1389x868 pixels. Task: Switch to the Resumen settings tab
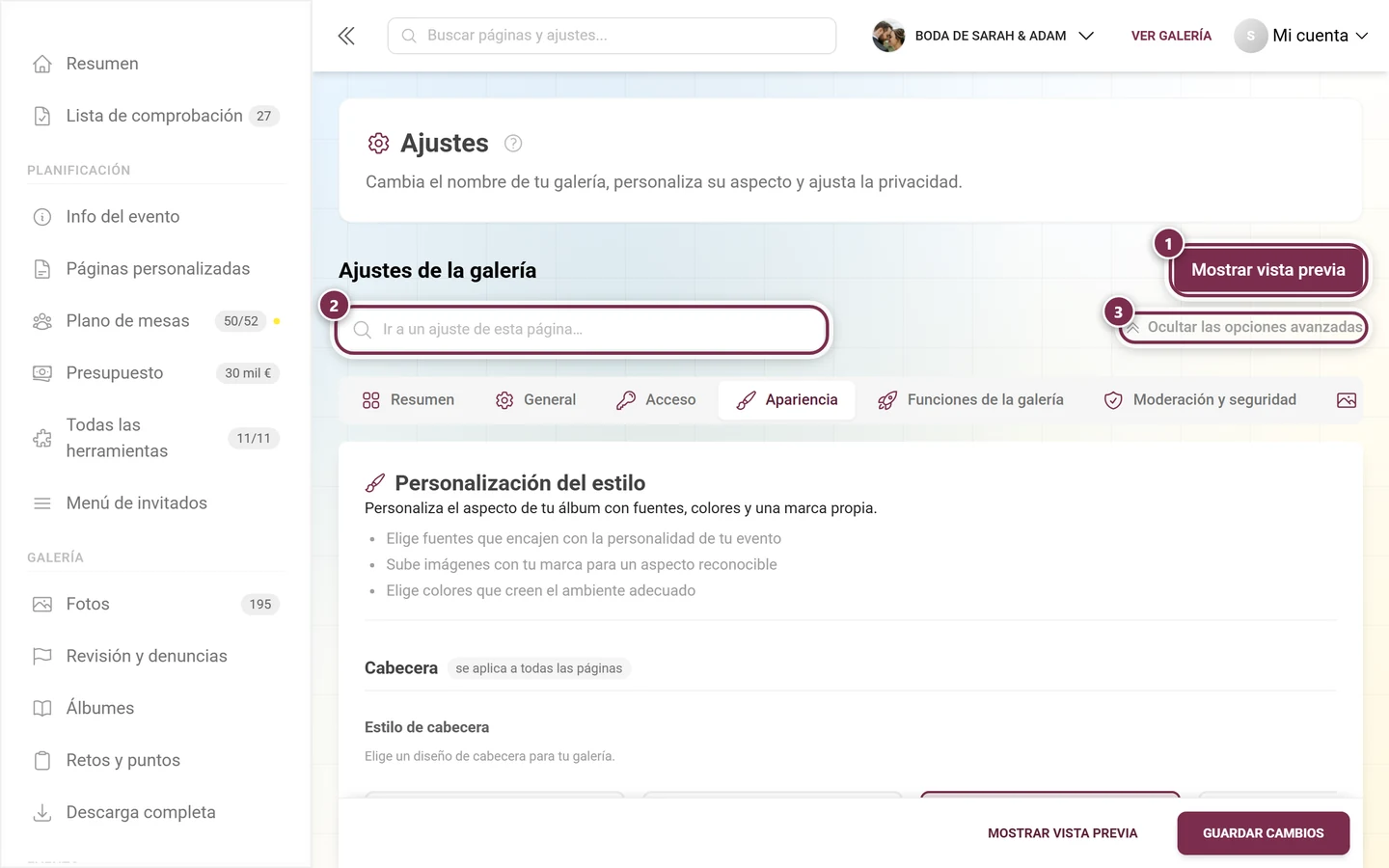(x=408, y=400)
